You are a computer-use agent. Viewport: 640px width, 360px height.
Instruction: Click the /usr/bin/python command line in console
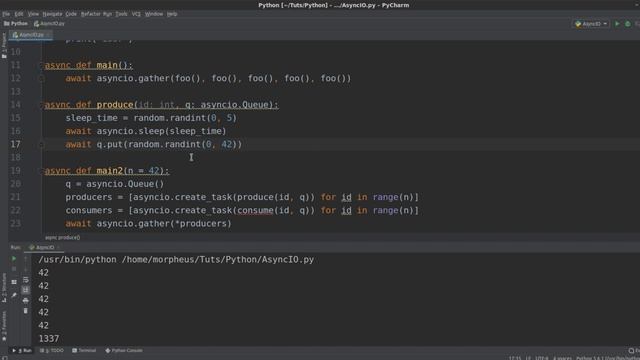pyautogui.click(x=176, y=260)
